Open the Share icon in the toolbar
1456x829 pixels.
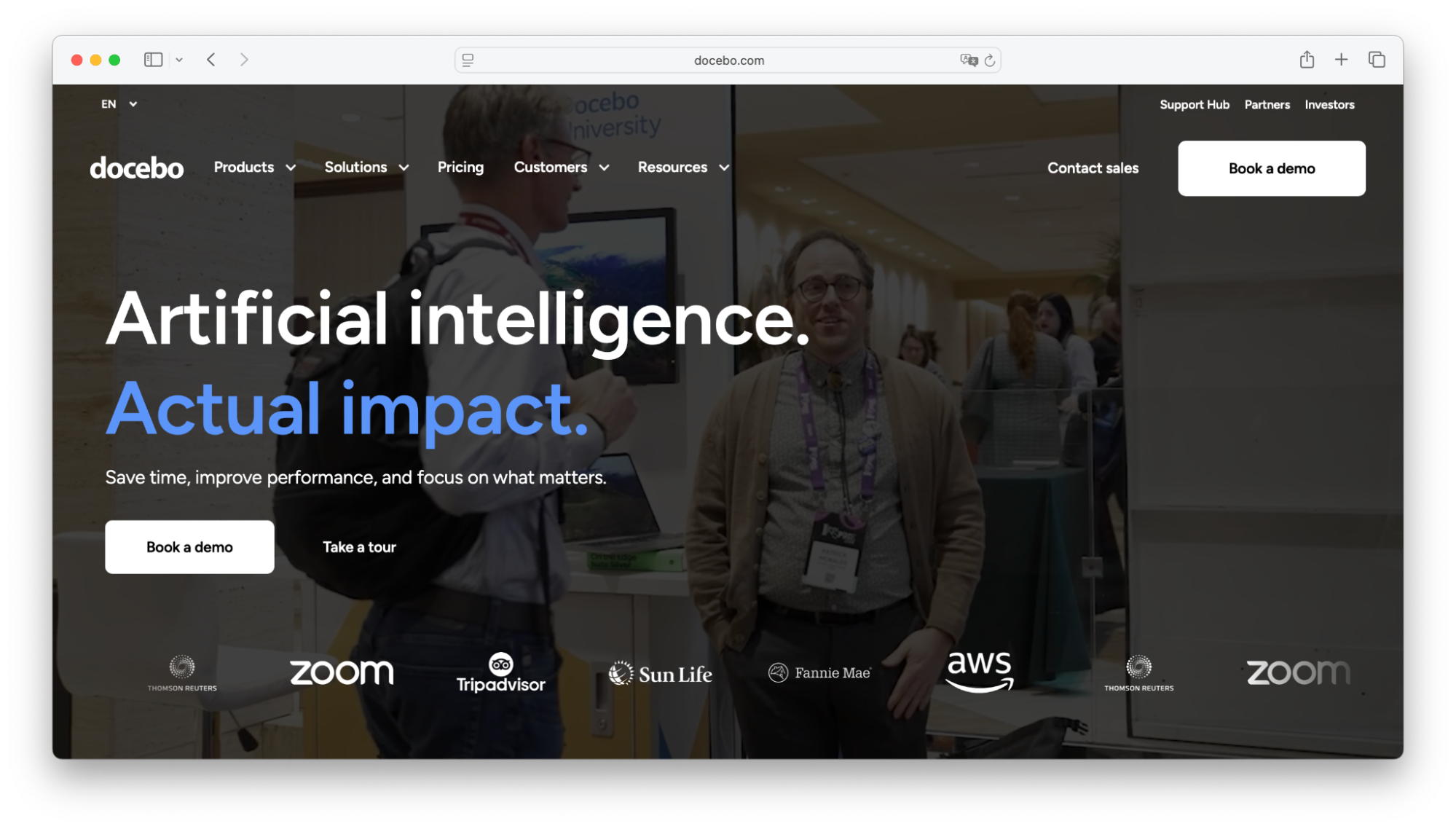[x=1307, y=60]
